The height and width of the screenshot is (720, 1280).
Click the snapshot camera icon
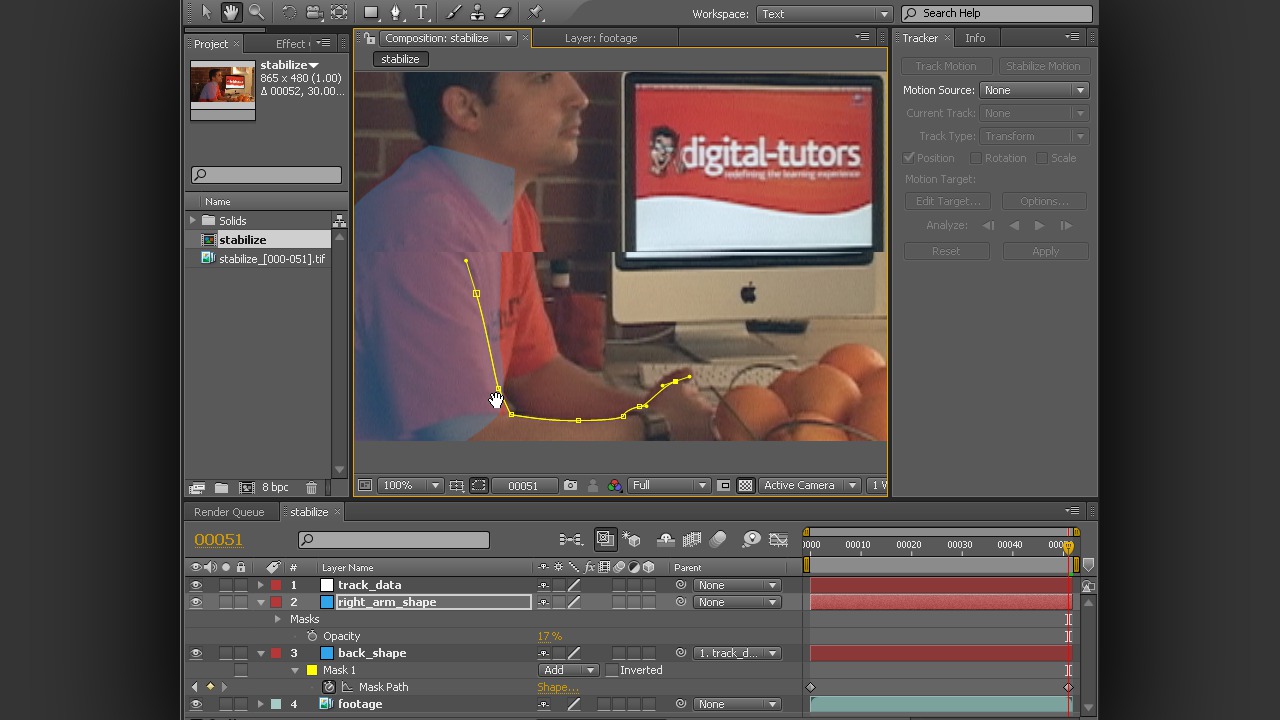tap(570, 486)
